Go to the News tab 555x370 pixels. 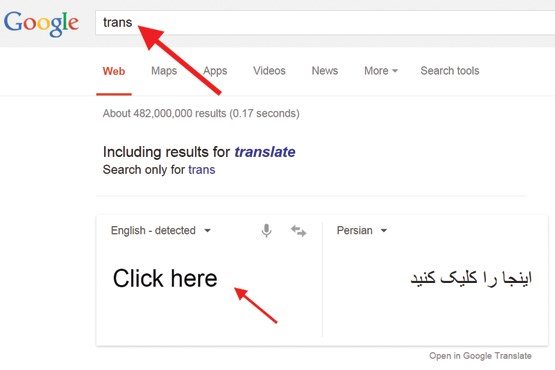(325, 71)
